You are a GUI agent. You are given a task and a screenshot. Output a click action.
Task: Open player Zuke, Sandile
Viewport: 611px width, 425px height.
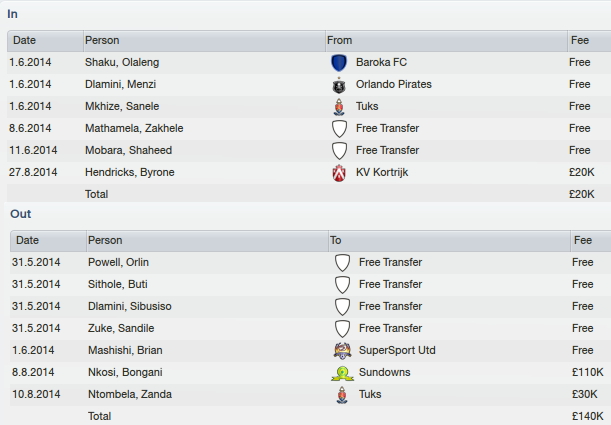(x=121, y=328)
